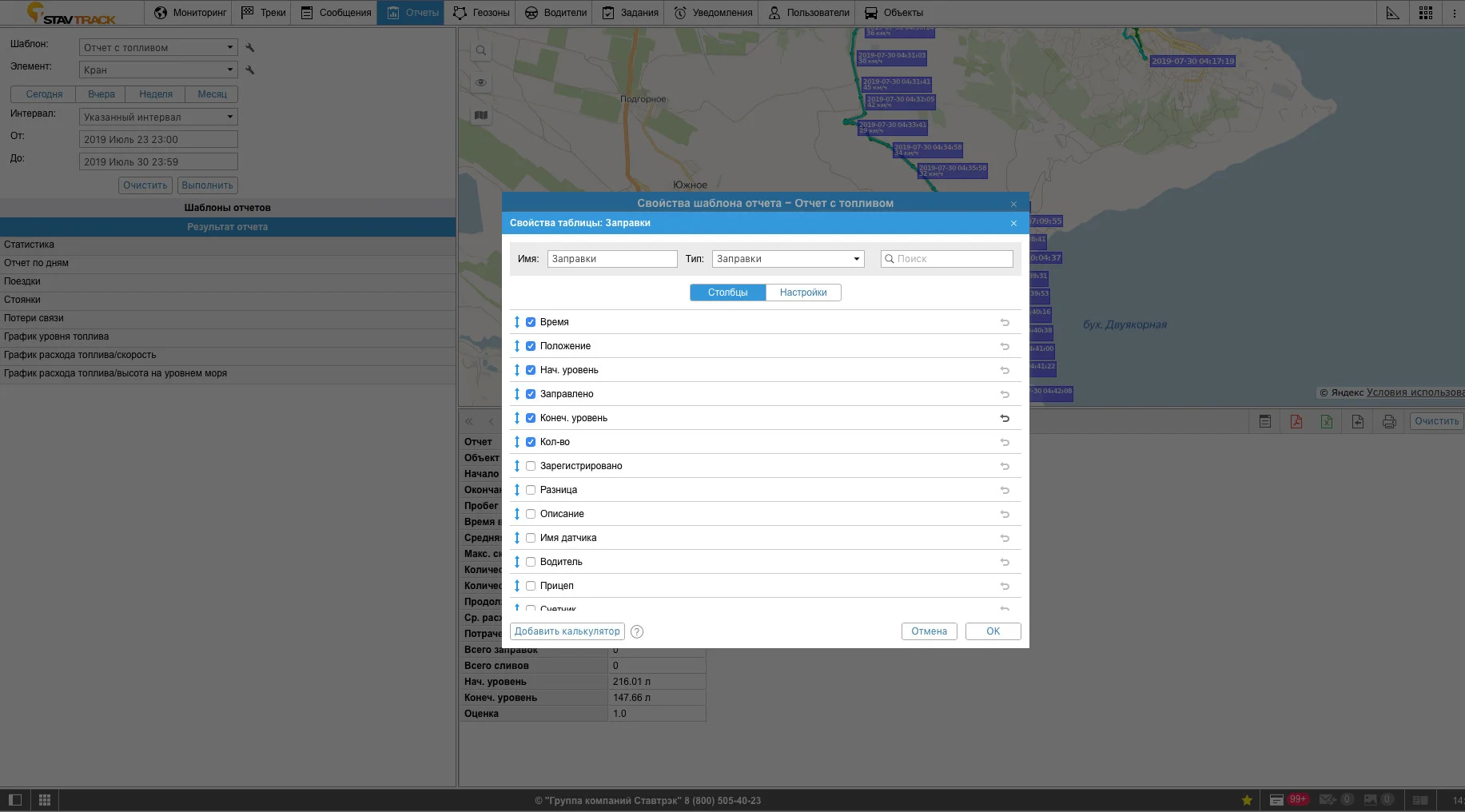The height and width of the screenshot is (812, 1465).
Task: Click the print report icon
Action: pos(1389,421)
